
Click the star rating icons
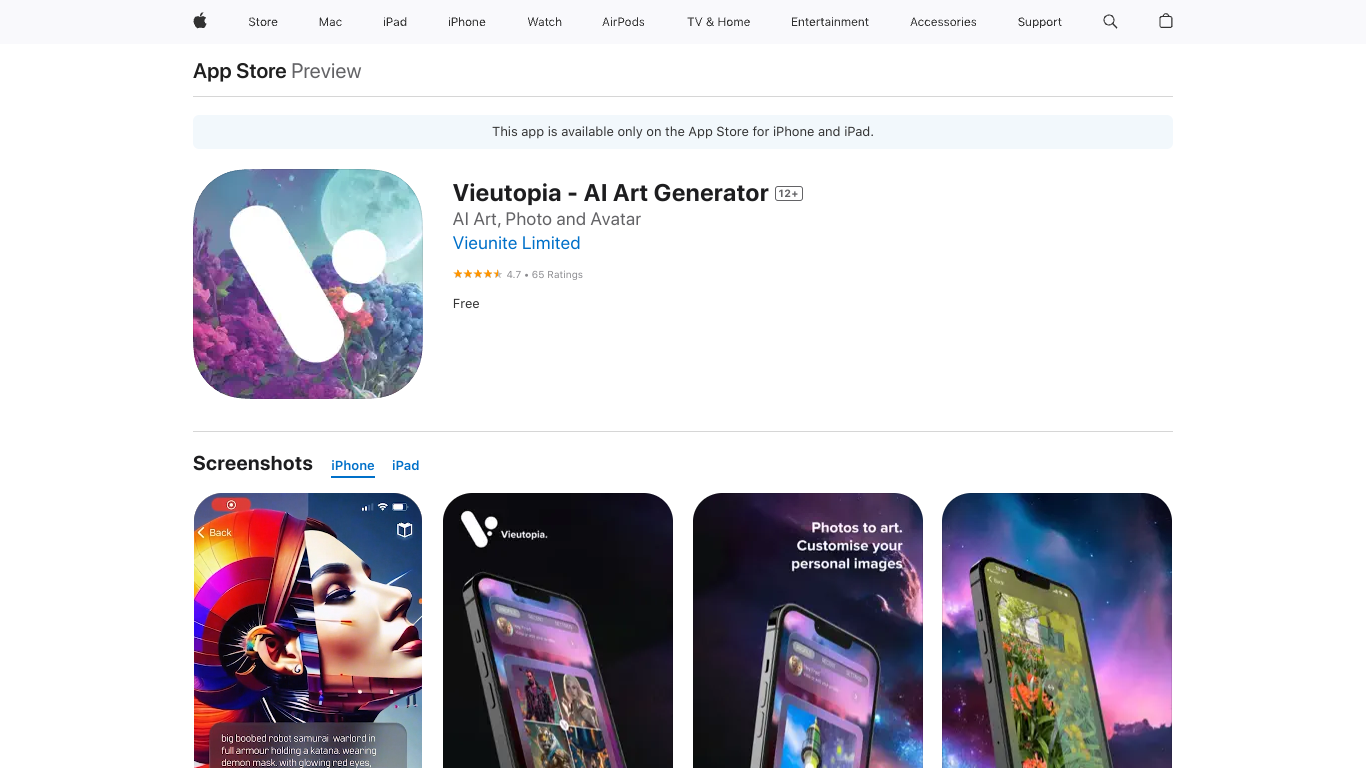(x=478, y=274)
